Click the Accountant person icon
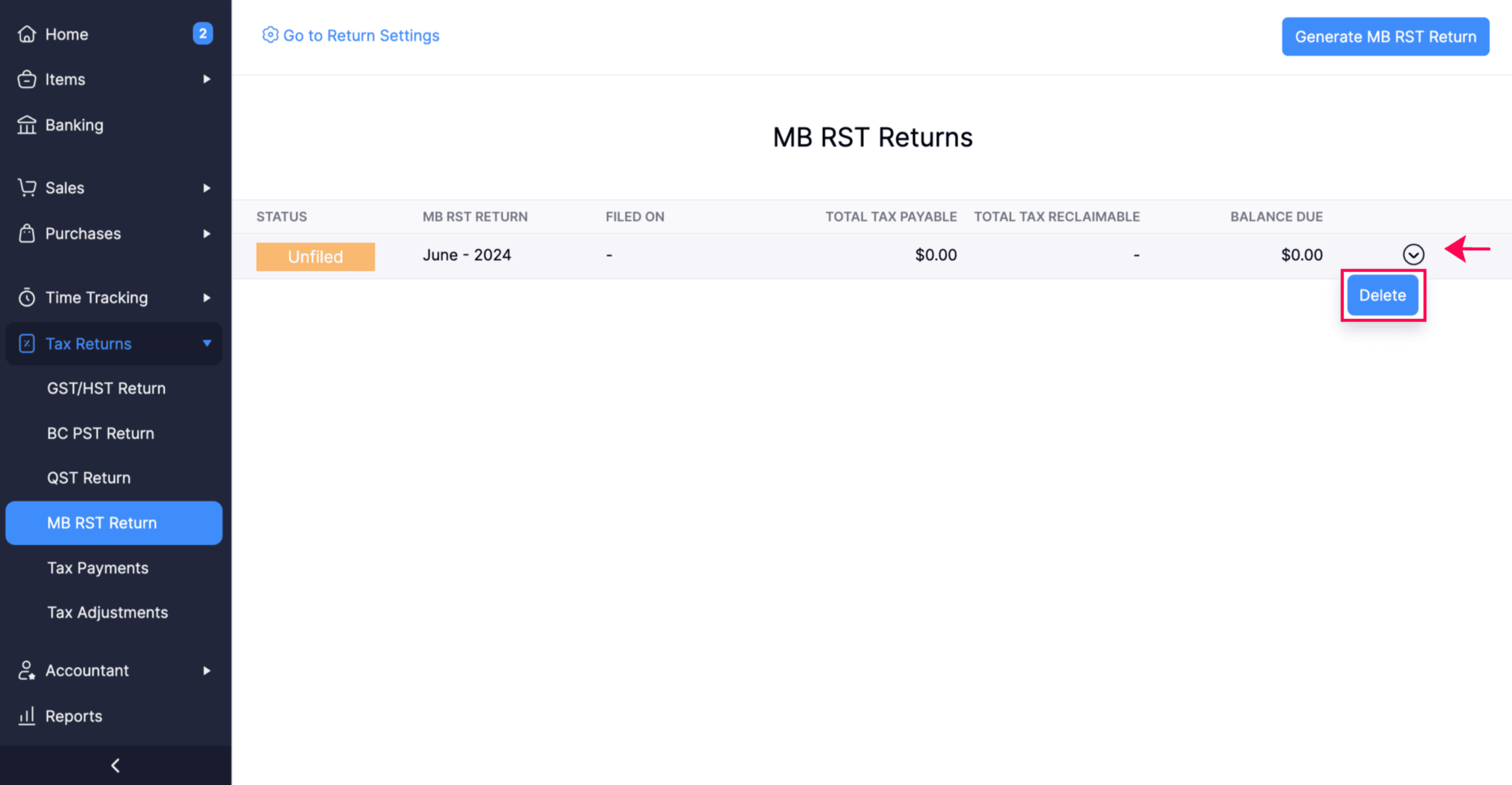 coord(27,671)
